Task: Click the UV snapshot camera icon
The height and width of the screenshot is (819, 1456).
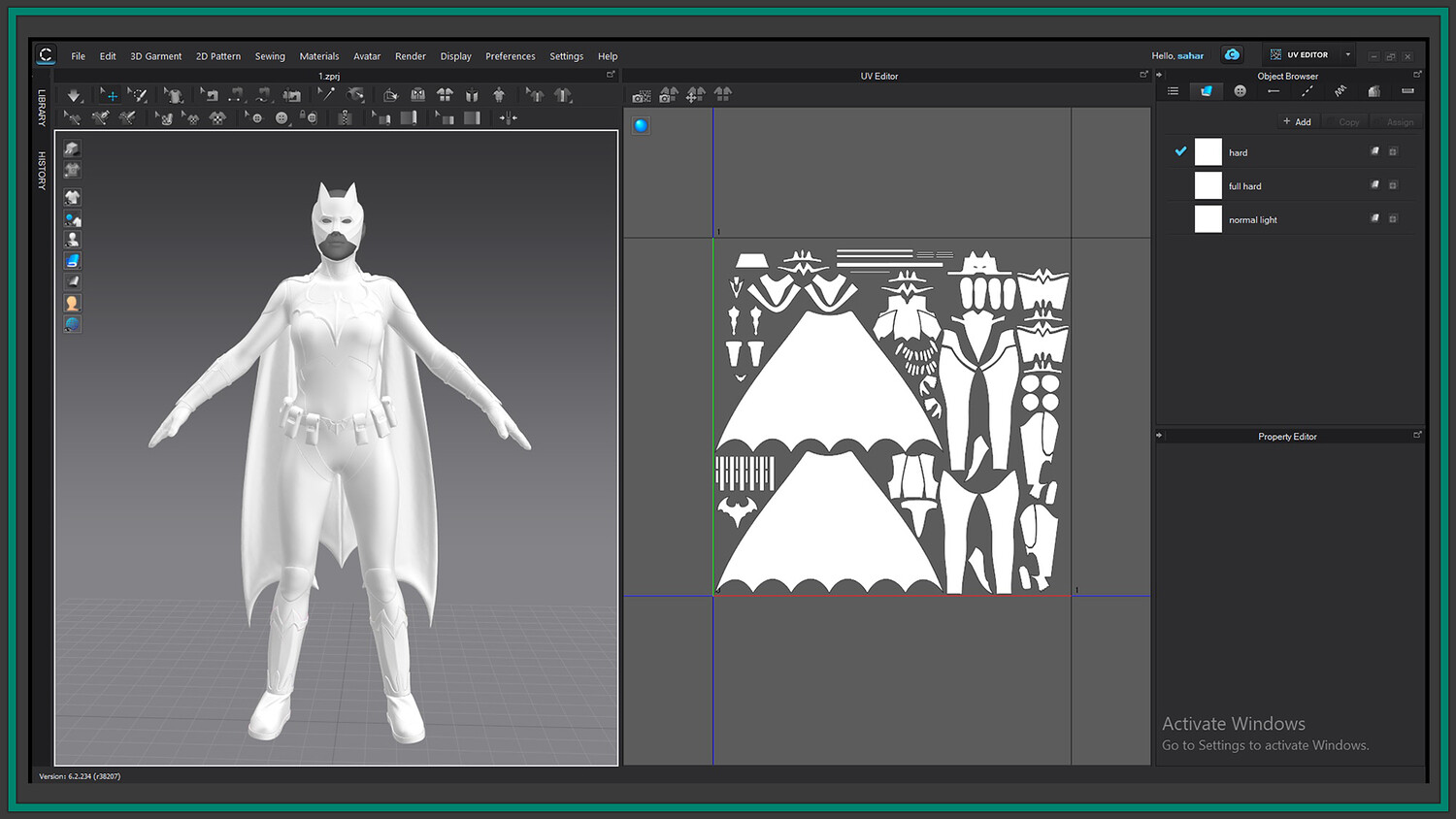Action: [x=641, y=95]
